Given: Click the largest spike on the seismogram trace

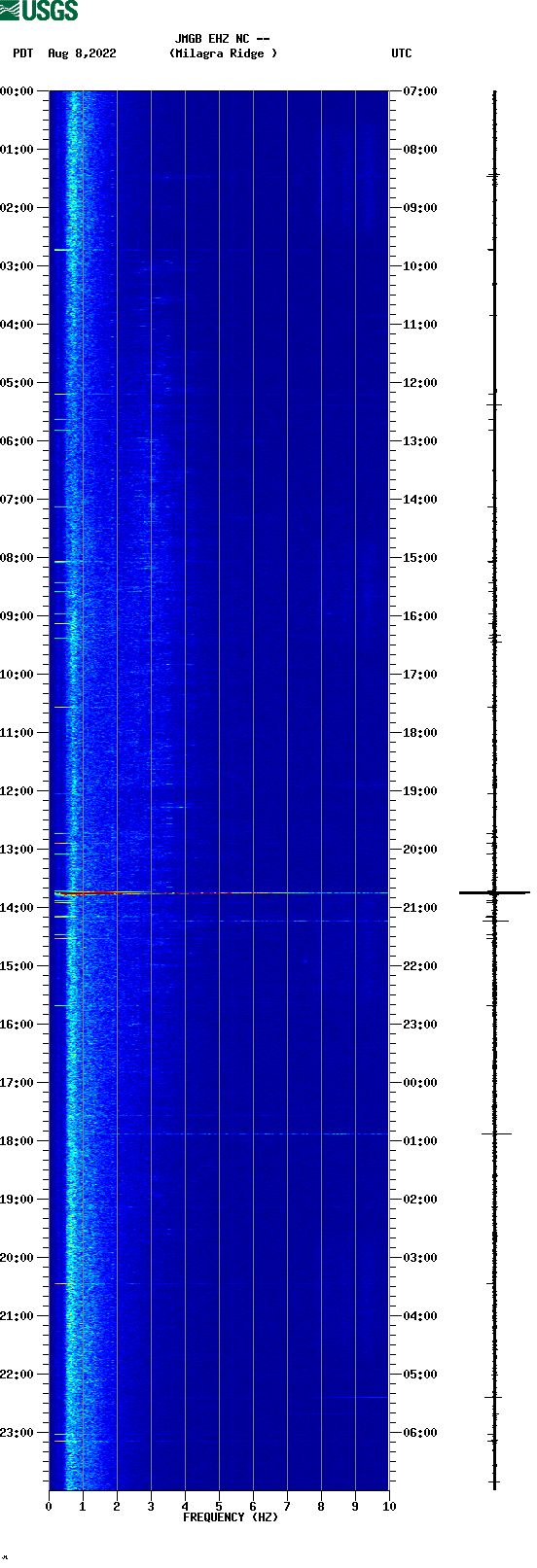Looking at the screenshot, I should pos(494,892).
